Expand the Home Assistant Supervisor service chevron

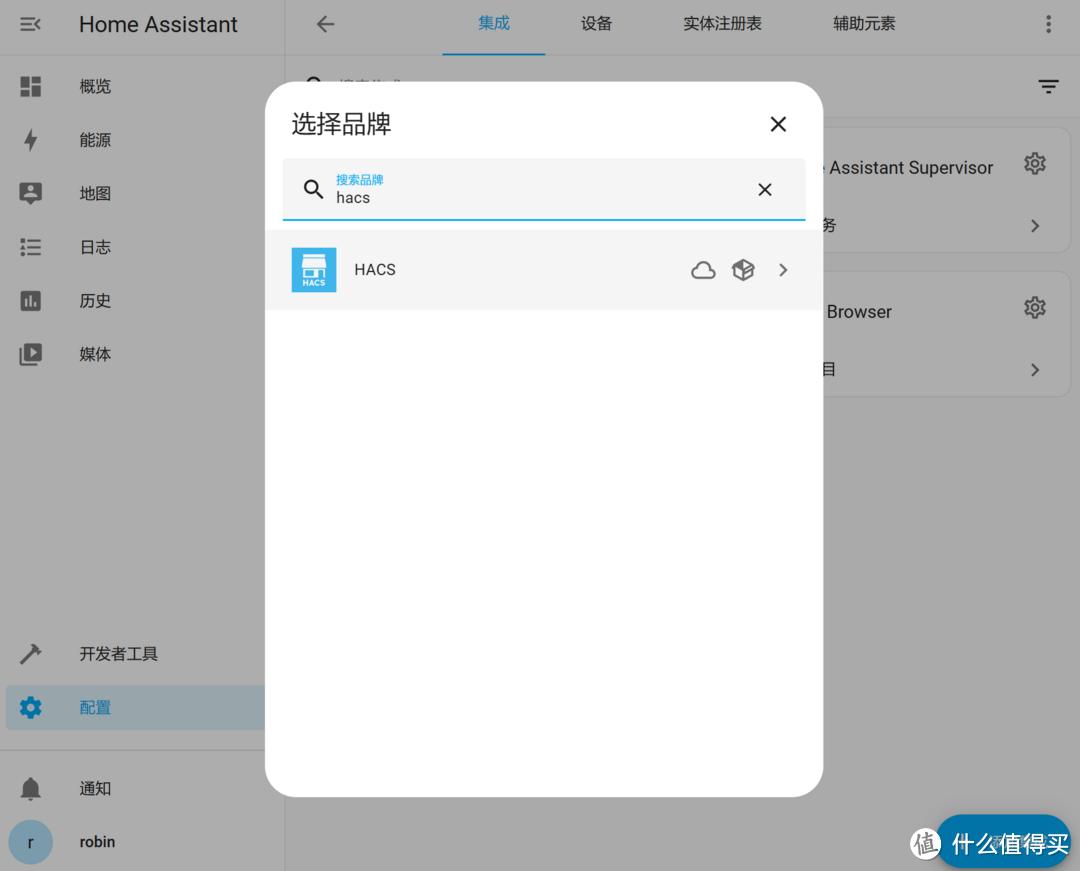click(x=1035, y=226)
